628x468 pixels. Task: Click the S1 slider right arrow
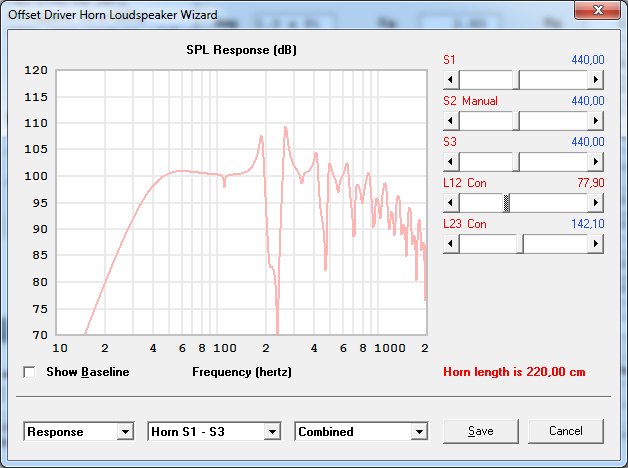596,80
